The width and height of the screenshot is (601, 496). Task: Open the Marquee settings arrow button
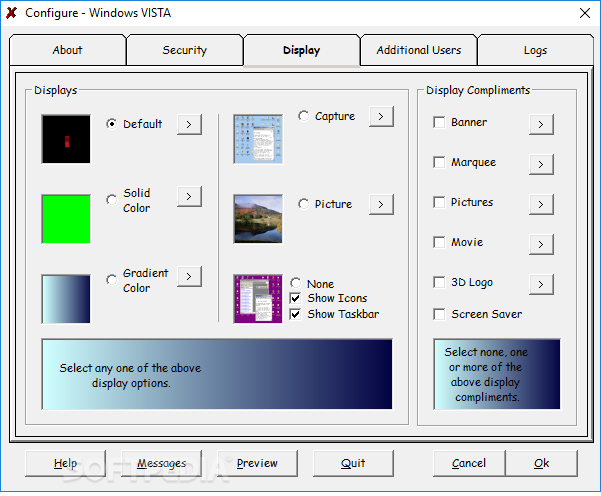[x=541, y=164]
